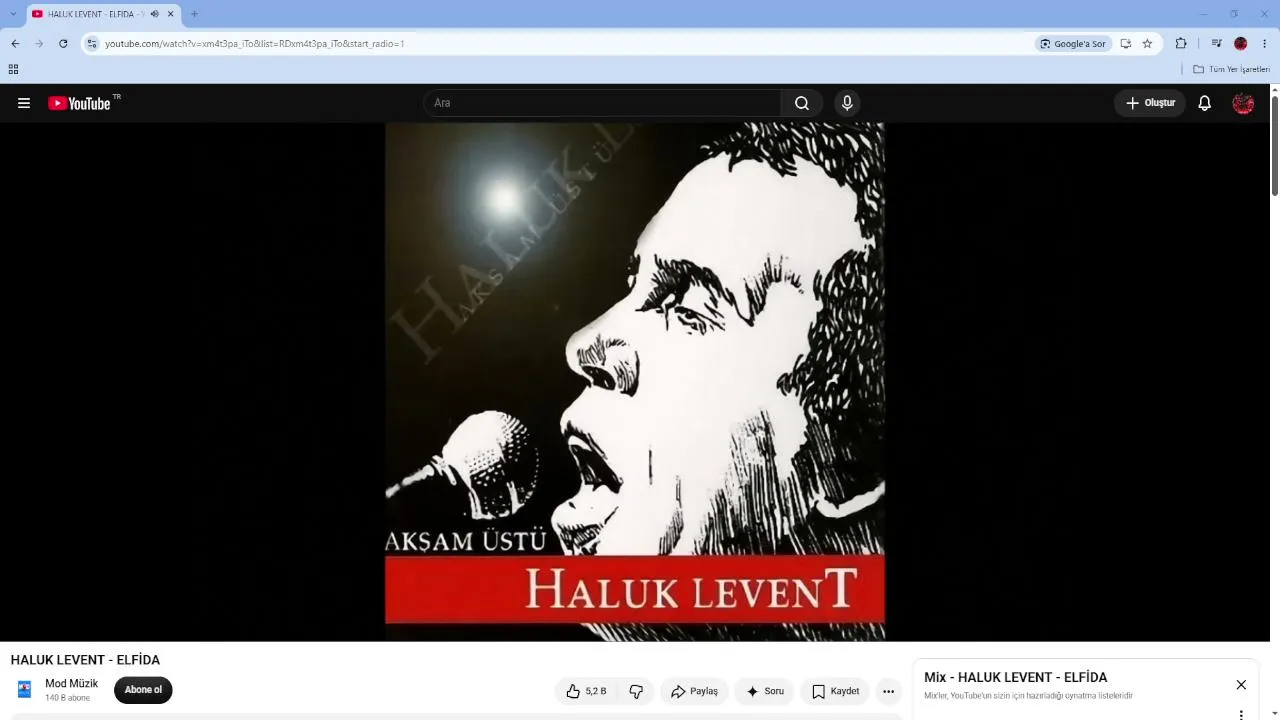Mute the tab via speaker icon
The image size is (1280, 720).
154,14
